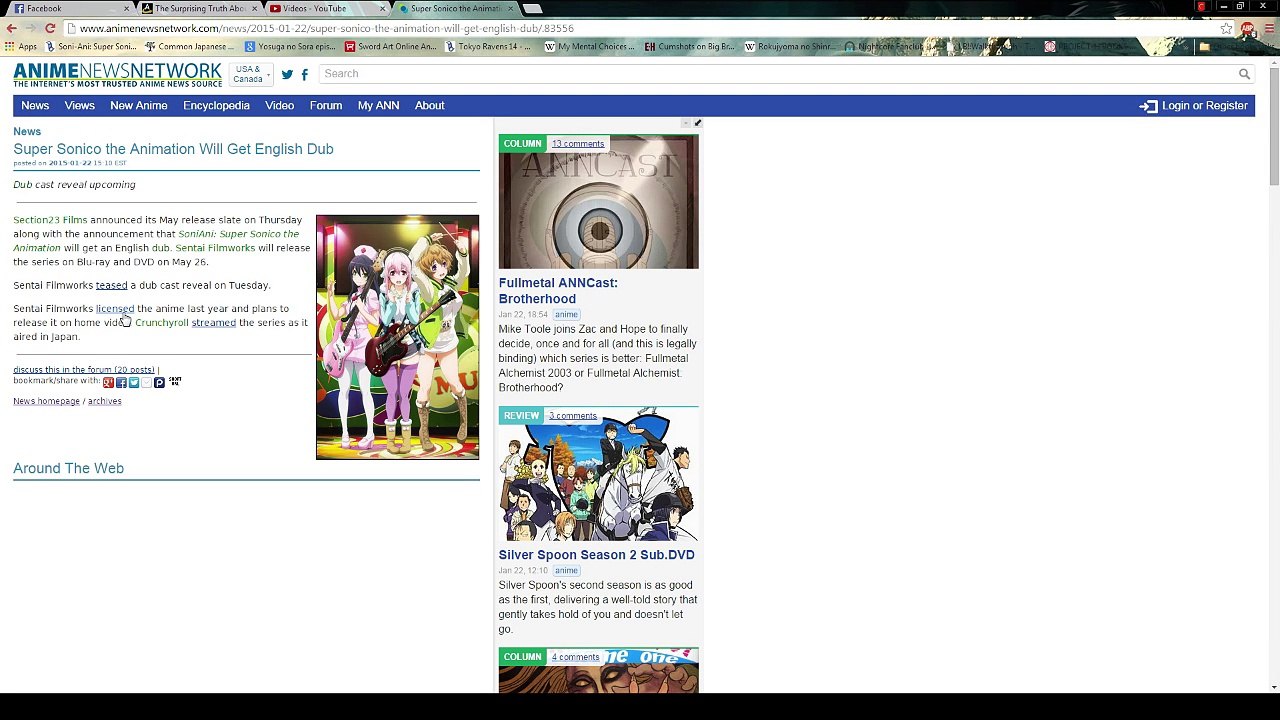
Task: Open the Chrome menu
Action: pos(1268,28)
